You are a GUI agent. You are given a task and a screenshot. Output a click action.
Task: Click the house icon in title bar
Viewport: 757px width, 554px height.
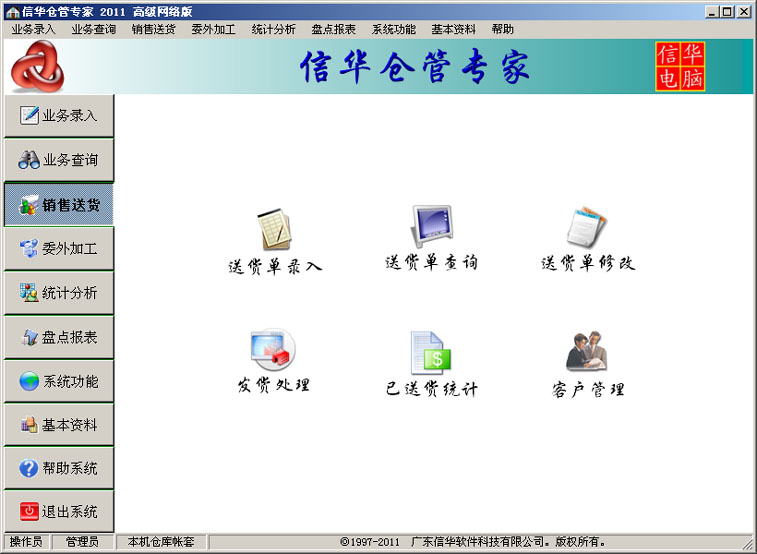pyautogui.click(x=13, y=12)
